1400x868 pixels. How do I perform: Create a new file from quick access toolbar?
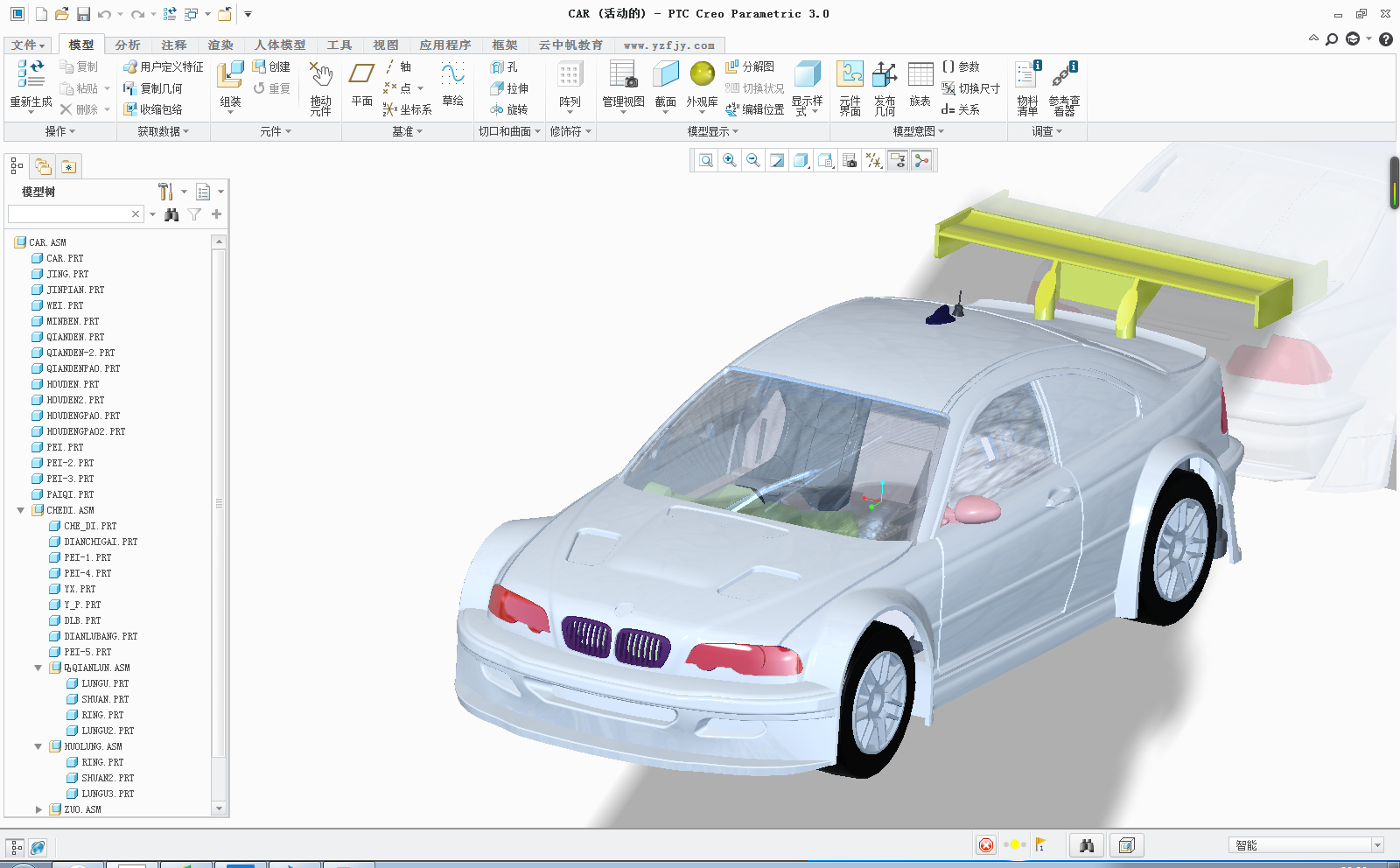click(x=41, y=14)
